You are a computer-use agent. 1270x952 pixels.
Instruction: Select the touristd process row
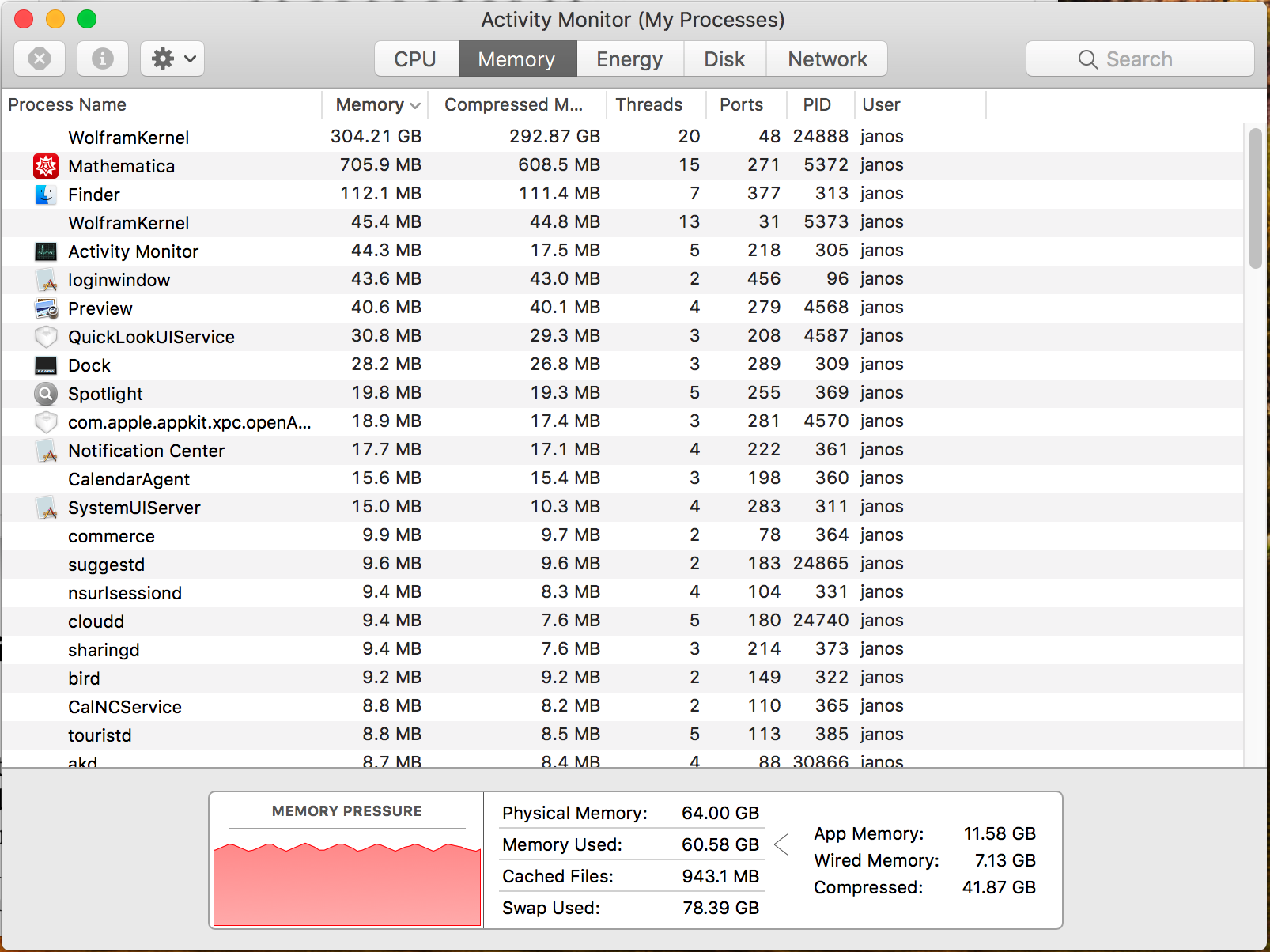point(622,735)
